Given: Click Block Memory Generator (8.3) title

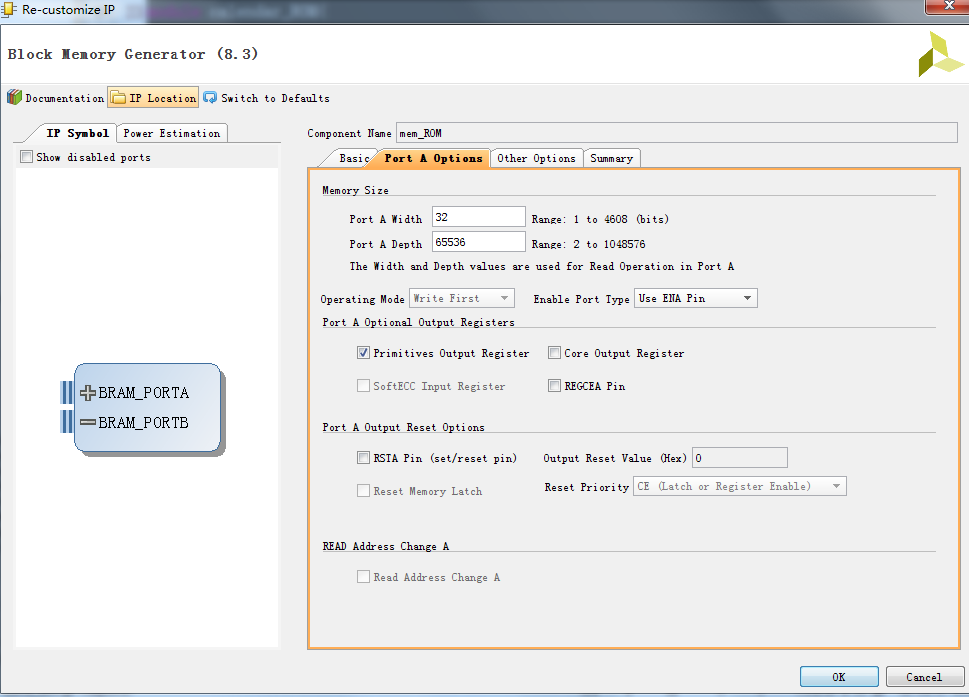Looking at the screenshot, I should [x=133, y=54].
